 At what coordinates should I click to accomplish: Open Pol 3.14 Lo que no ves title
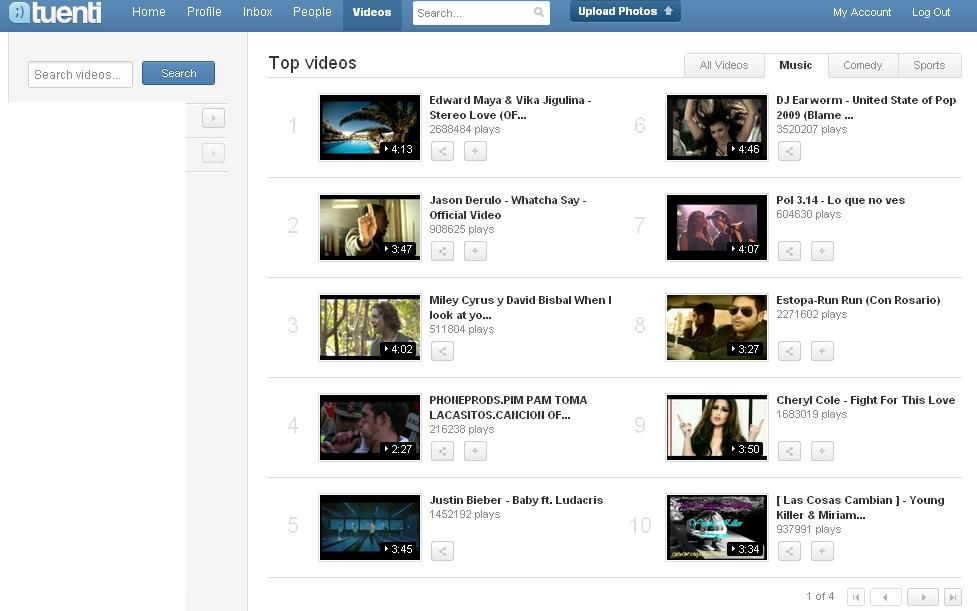pyautogui.click(x=841, y=200)
